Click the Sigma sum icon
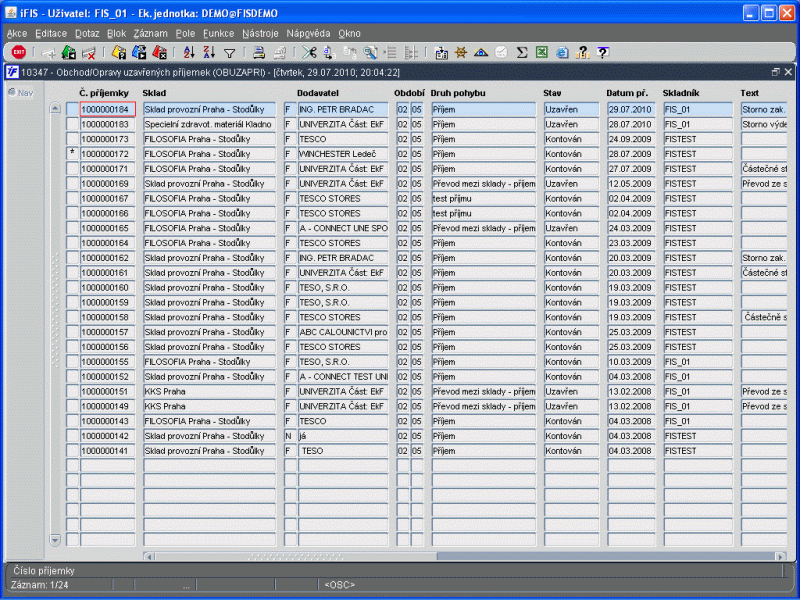Screen dimensions: 800x600 coord(521,52)
